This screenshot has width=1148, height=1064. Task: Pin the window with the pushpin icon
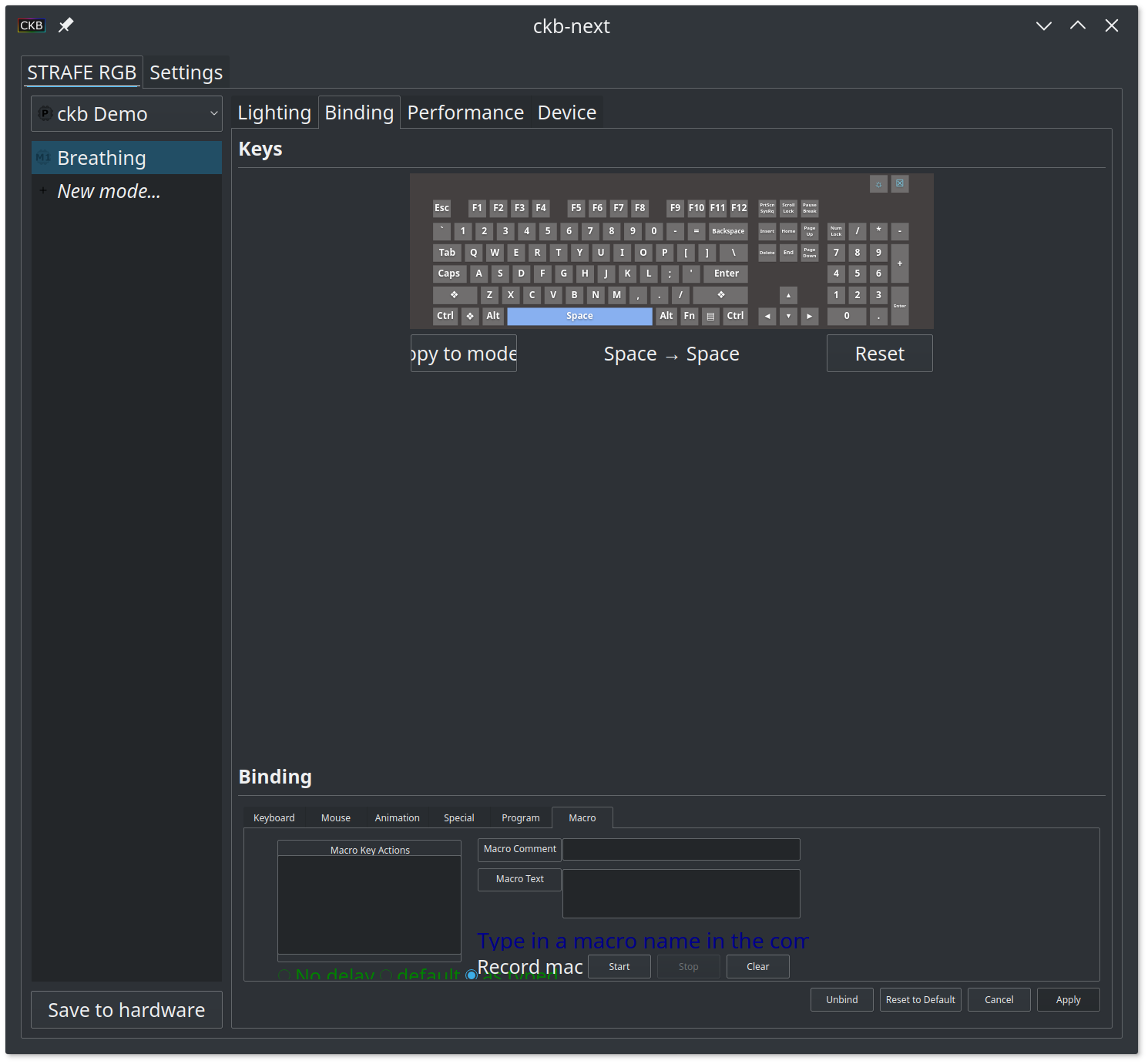pyautogui.click(x=66, y=25)
